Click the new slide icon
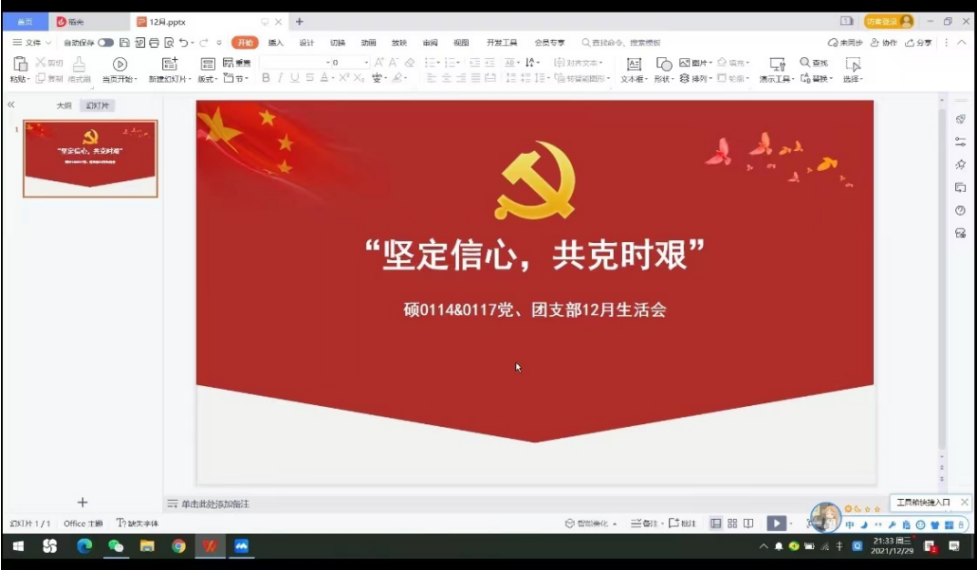Image resolution: width=978 pixels, height=571 pixels. point(169,64)
